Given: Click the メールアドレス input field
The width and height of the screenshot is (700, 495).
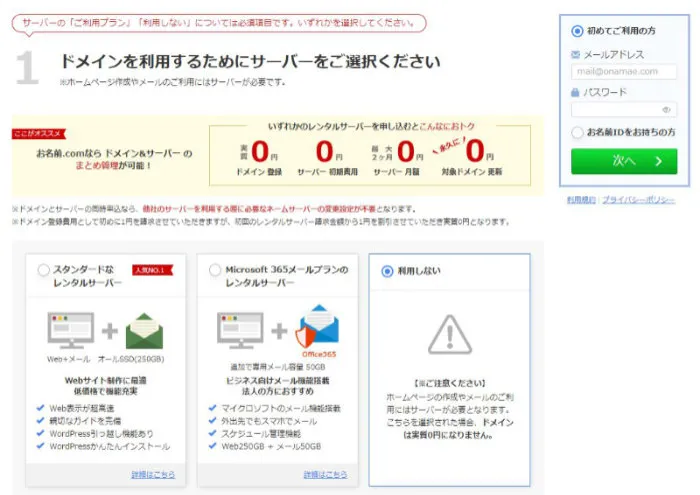Looking at the screenshot, I should tap(624, 71).
